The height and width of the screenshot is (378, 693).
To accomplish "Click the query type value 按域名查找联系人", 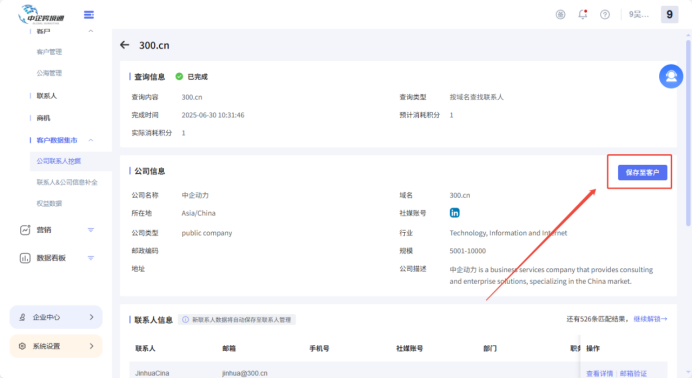I will click(476, 97).
